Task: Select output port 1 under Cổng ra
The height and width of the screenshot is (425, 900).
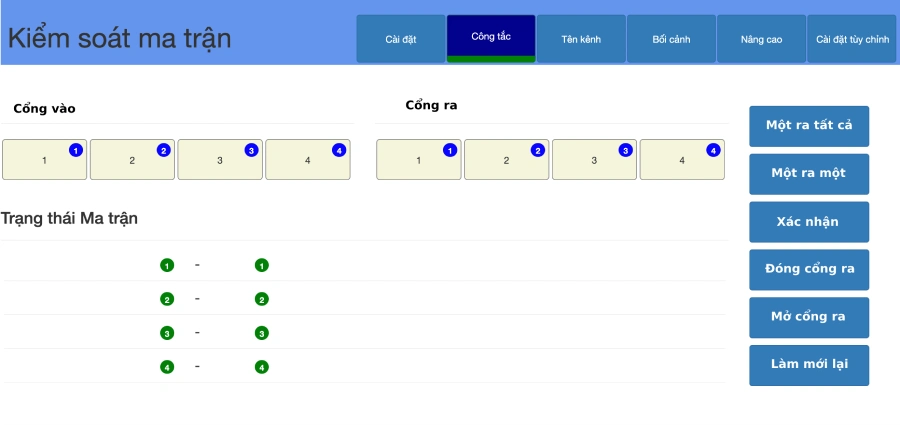Action: point(418,160)
